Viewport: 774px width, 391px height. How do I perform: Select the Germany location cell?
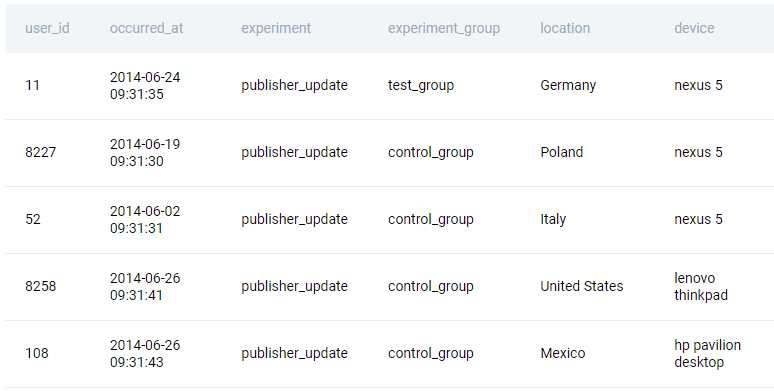pos(568,85)
